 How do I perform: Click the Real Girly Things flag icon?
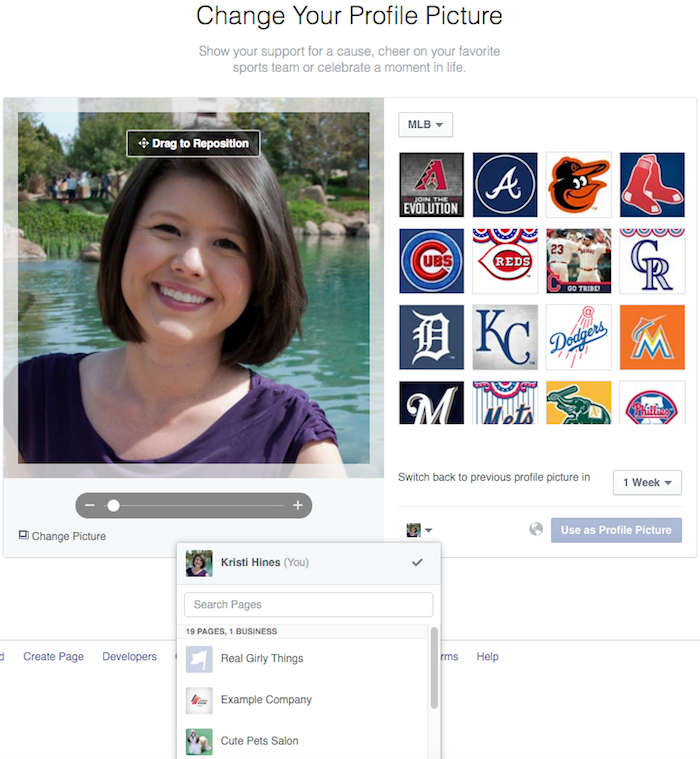pos(199,659)
